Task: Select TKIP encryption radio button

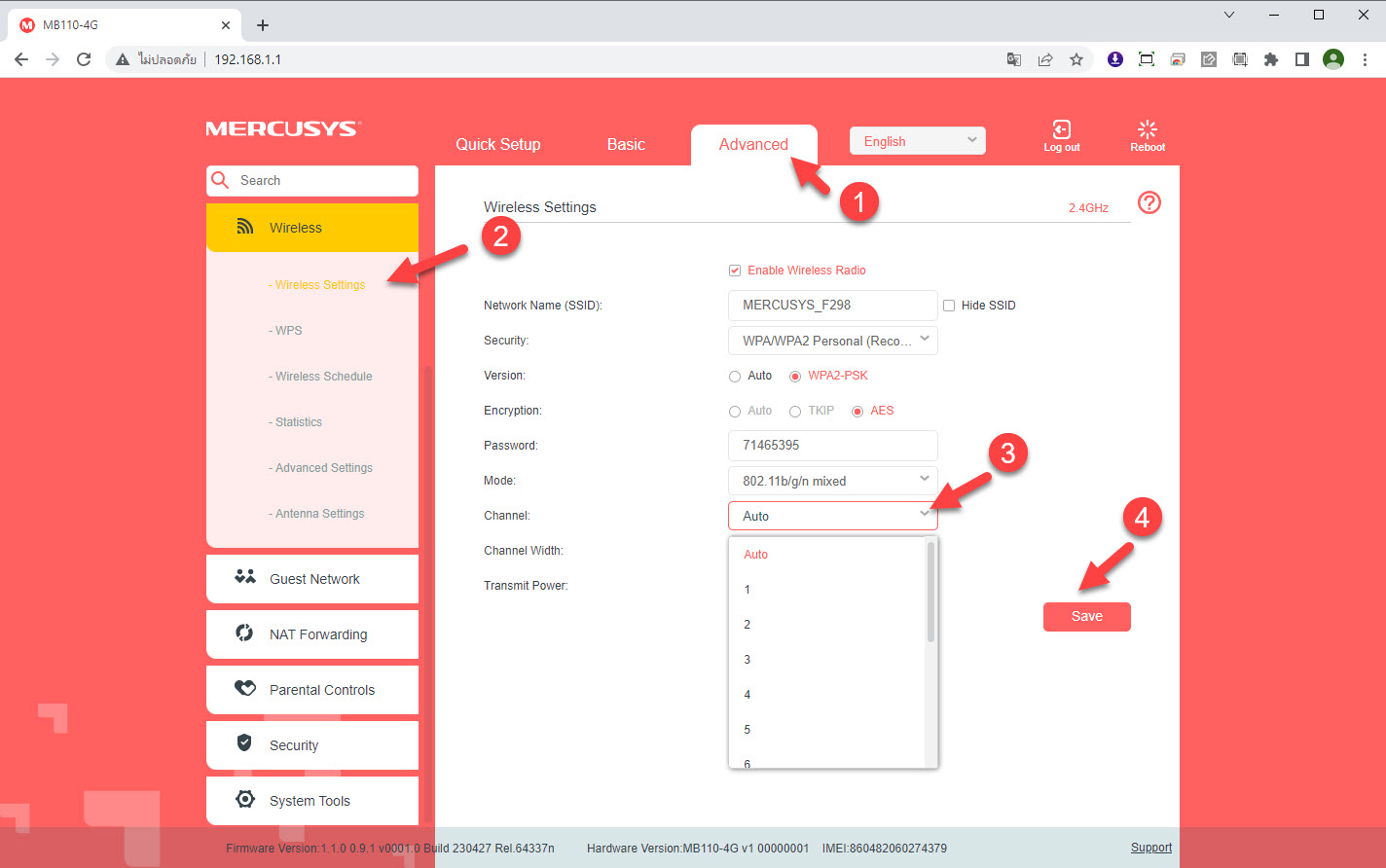Action: pos(795,411)
